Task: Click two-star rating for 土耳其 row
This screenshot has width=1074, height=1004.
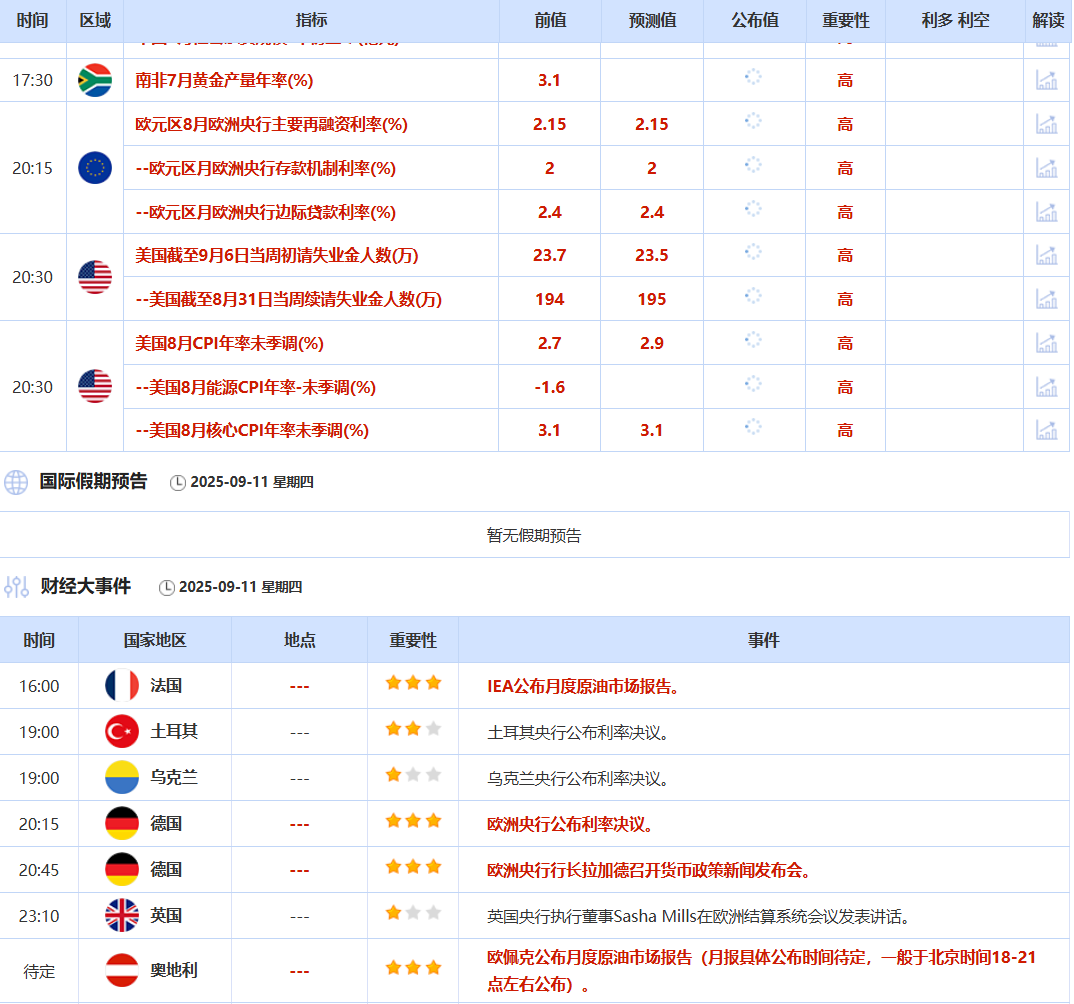Action: tap(413, 729)
